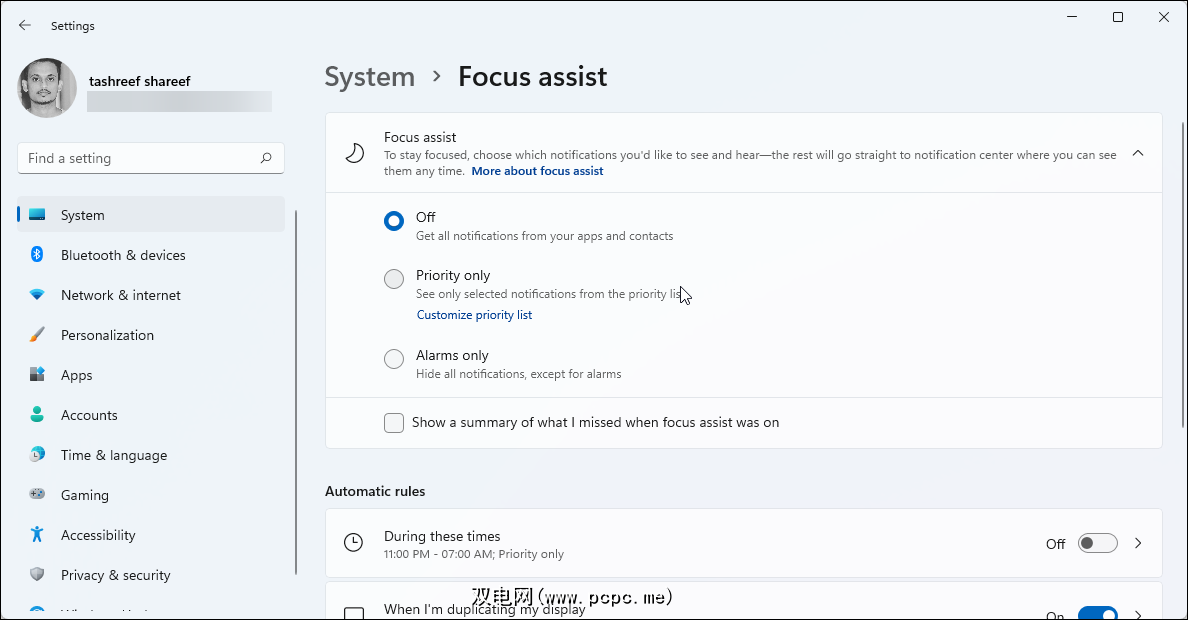Enable the summary of missed notifications checkbox
The image size is (1188, 620).
tap(394, 423)
